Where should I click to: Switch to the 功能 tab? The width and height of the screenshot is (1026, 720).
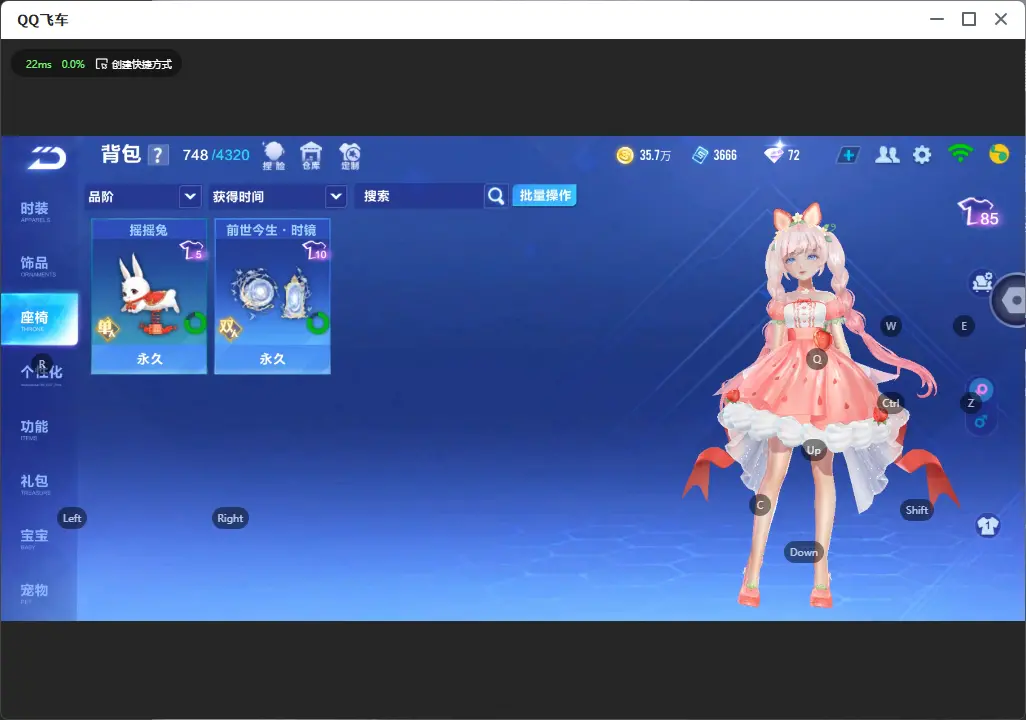35,428
